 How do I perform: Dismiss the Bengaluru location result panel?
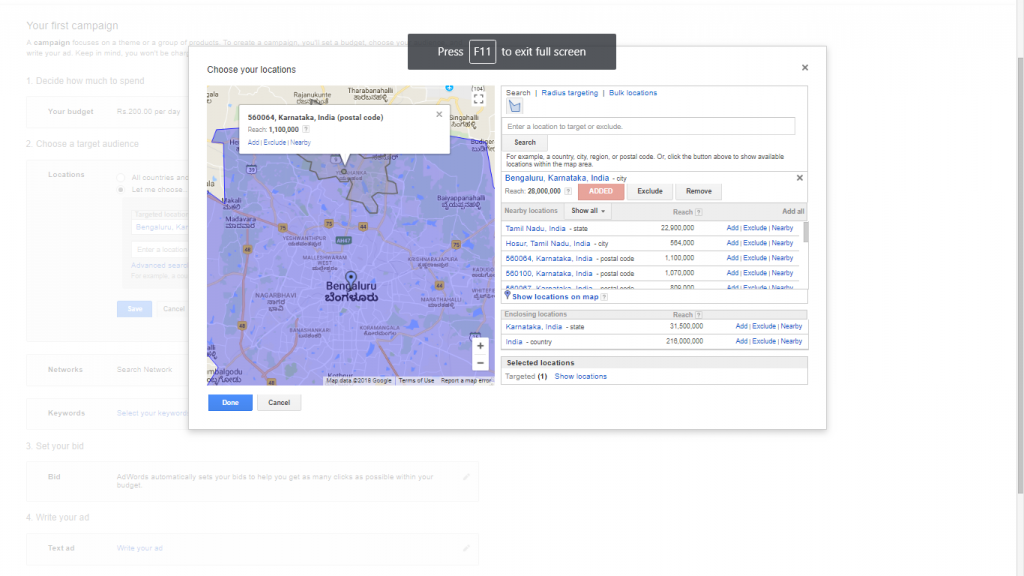point(799,178)
